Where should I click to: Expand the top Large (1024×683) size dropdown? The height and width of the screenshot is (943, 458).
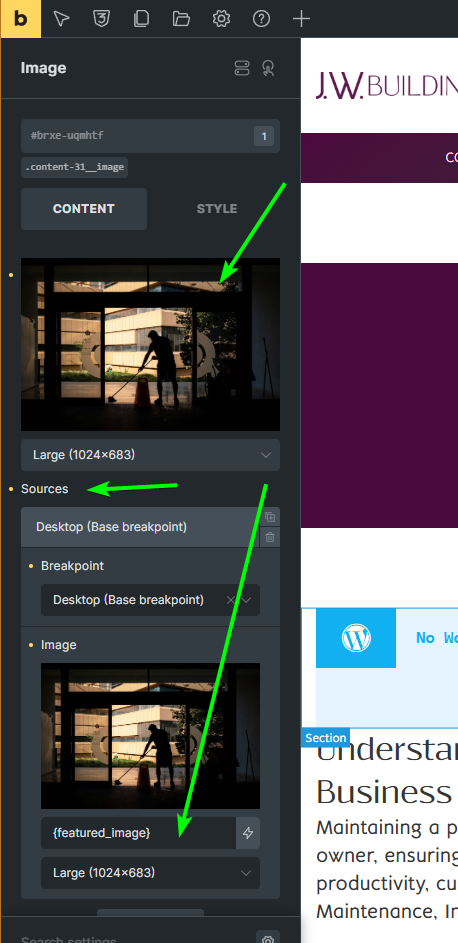coord(150,455)
